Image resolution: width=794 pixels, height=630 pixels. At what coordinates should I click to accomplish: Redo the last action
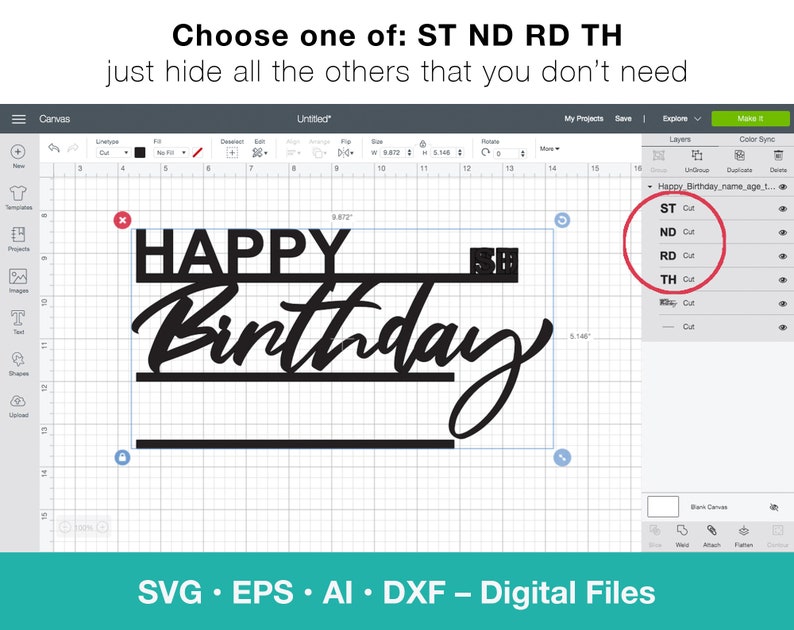[x=73, y=148]
